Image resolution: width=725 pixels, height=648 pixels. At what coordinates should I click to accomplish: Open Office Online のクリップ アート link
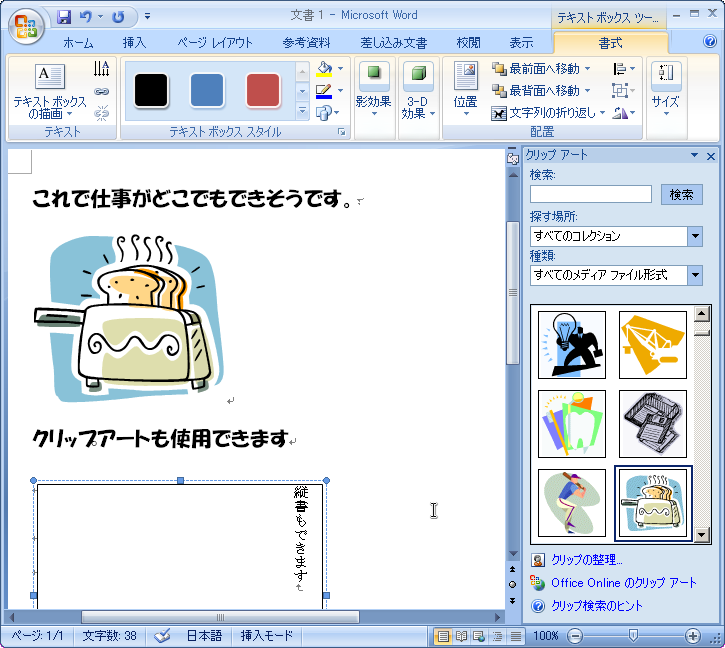tap(624, 583)
